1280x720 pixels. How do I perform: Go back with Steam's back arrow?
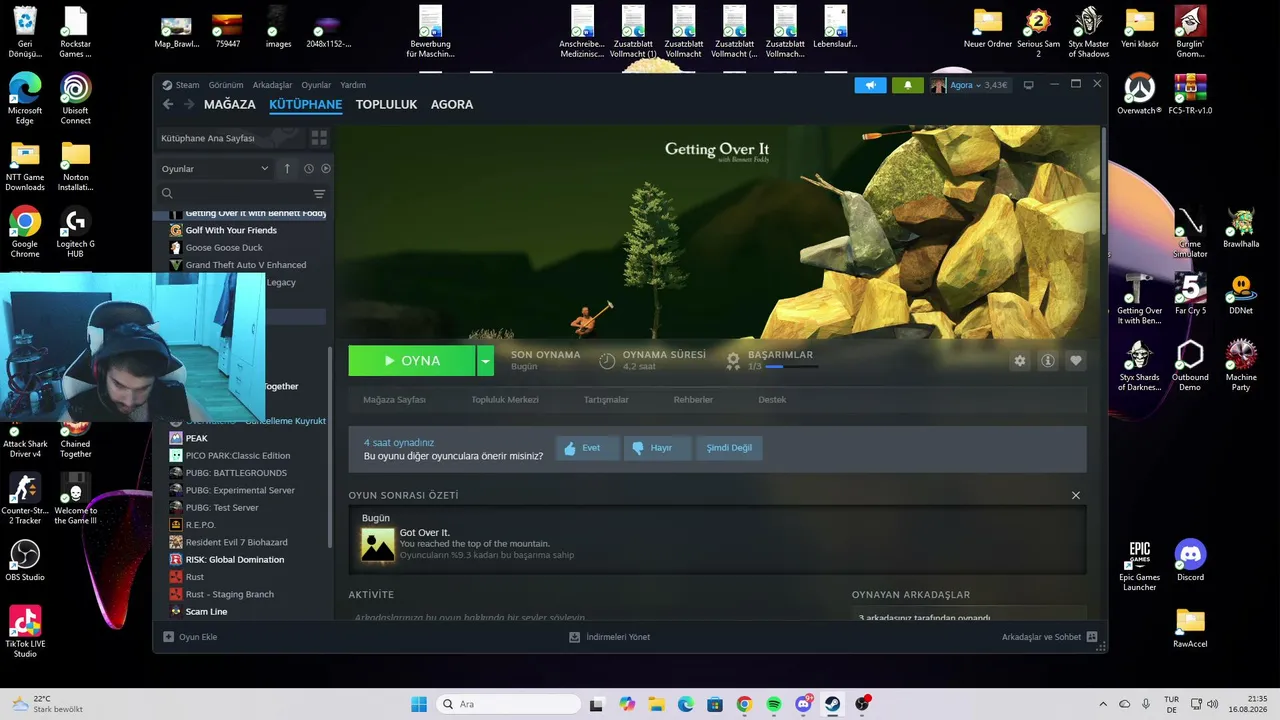pos(168,104)
